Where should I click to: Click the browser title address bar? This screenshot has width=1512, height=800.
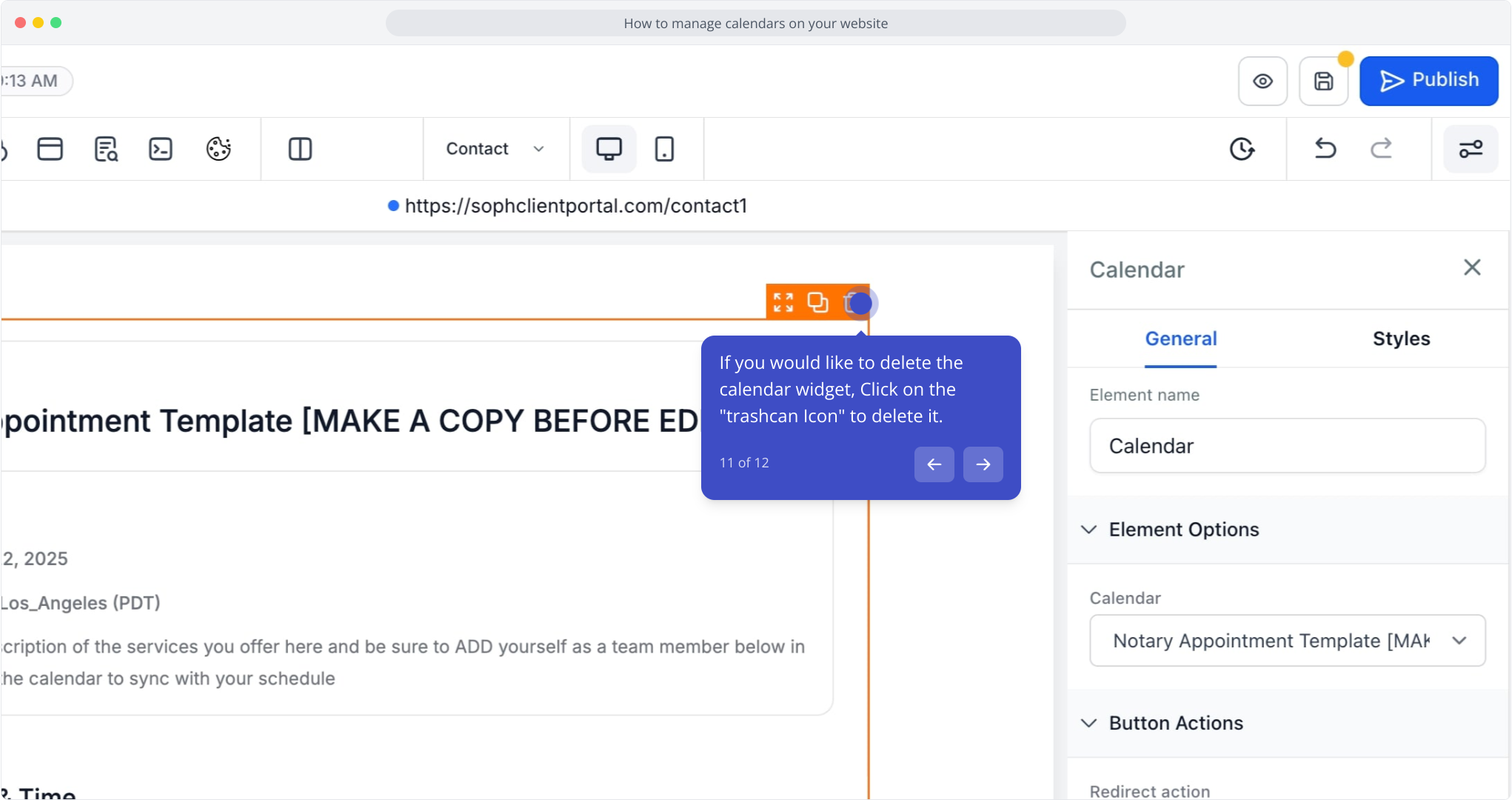(755, 23)
